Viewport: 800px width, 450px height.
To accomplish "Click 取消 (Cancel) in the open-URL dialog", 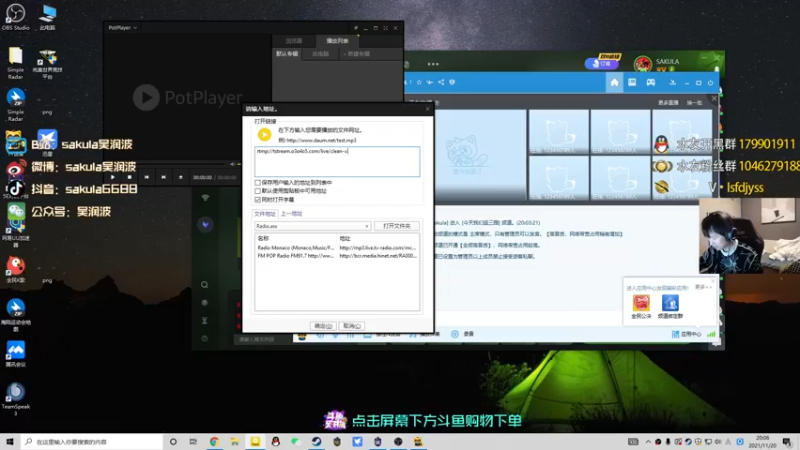I will pos(352,326).
